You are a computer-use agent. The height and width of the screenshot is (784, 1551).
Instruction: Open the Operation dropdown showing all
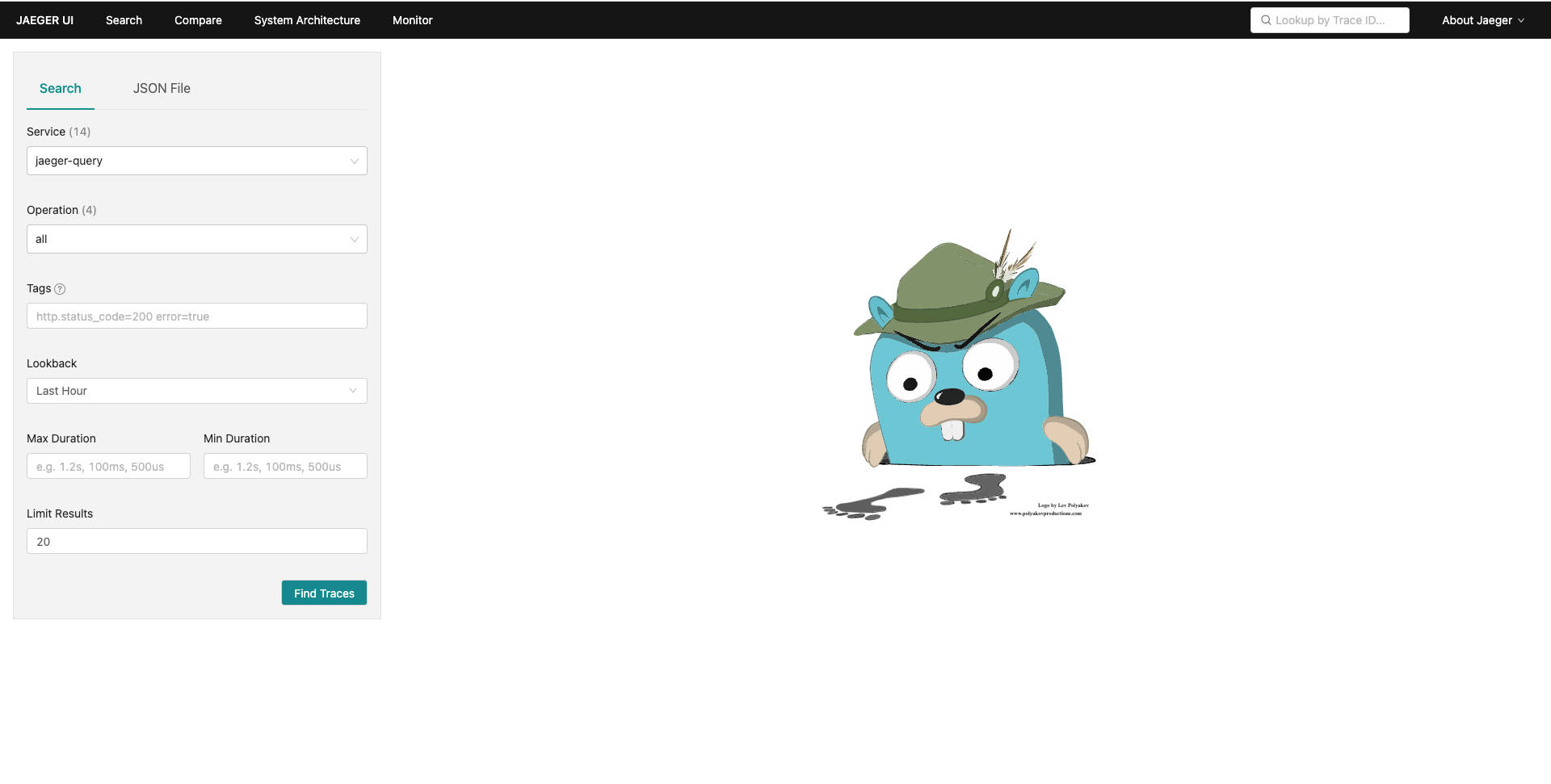click(197, 239)
